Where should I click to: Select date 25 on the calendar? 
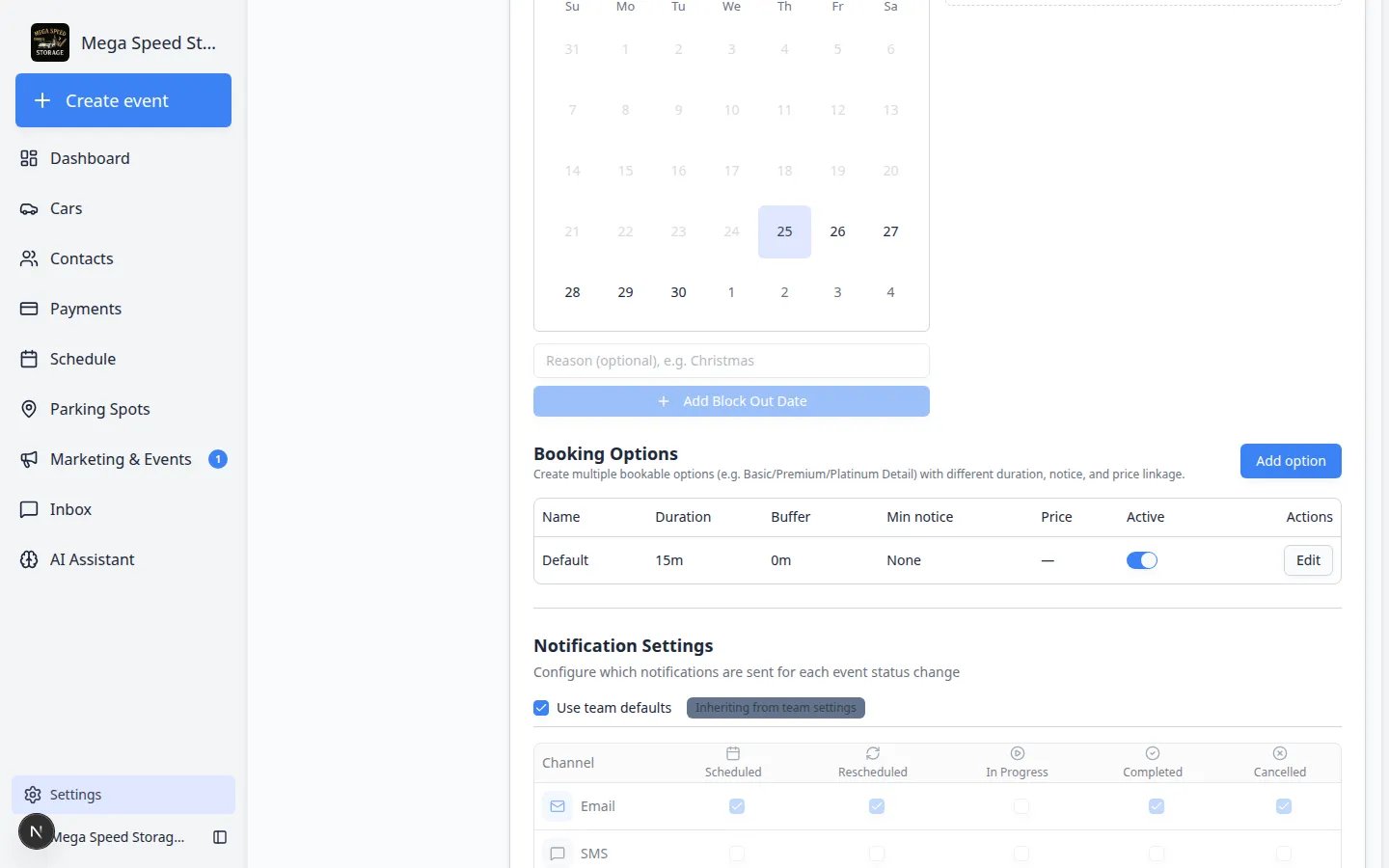point(784,231)
